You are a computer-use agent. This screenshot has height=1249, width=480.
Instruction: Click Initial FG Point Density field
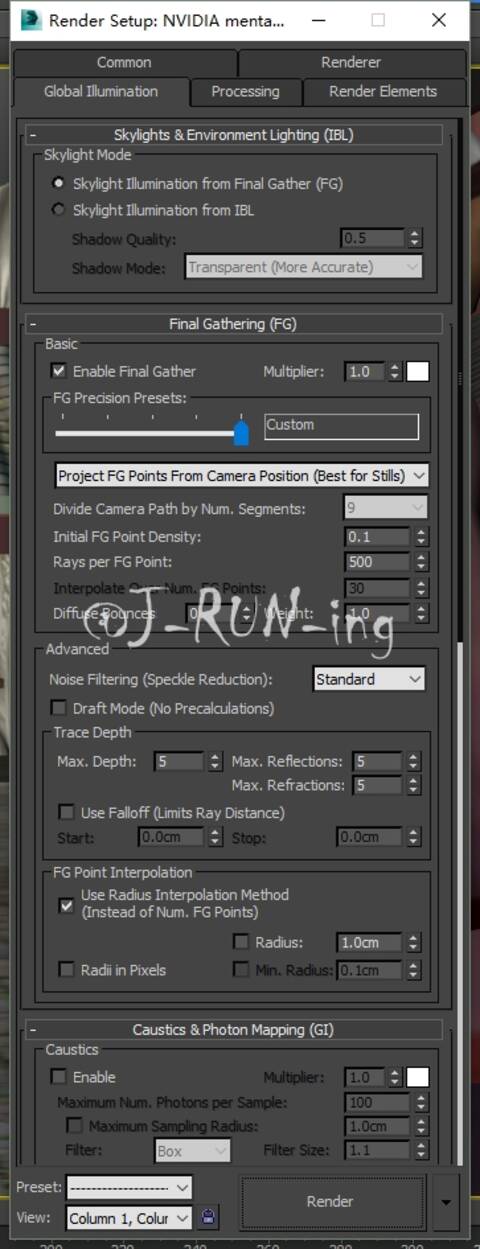tap(378, 537)
